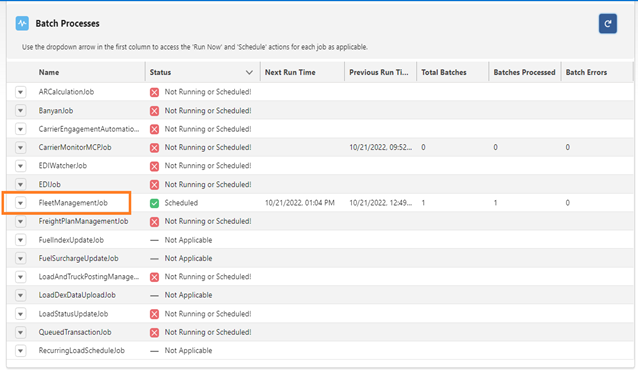Click the dash status icon for FuelSurchargeUpdateJob
638x373 pixels.
tap(154, 258)
